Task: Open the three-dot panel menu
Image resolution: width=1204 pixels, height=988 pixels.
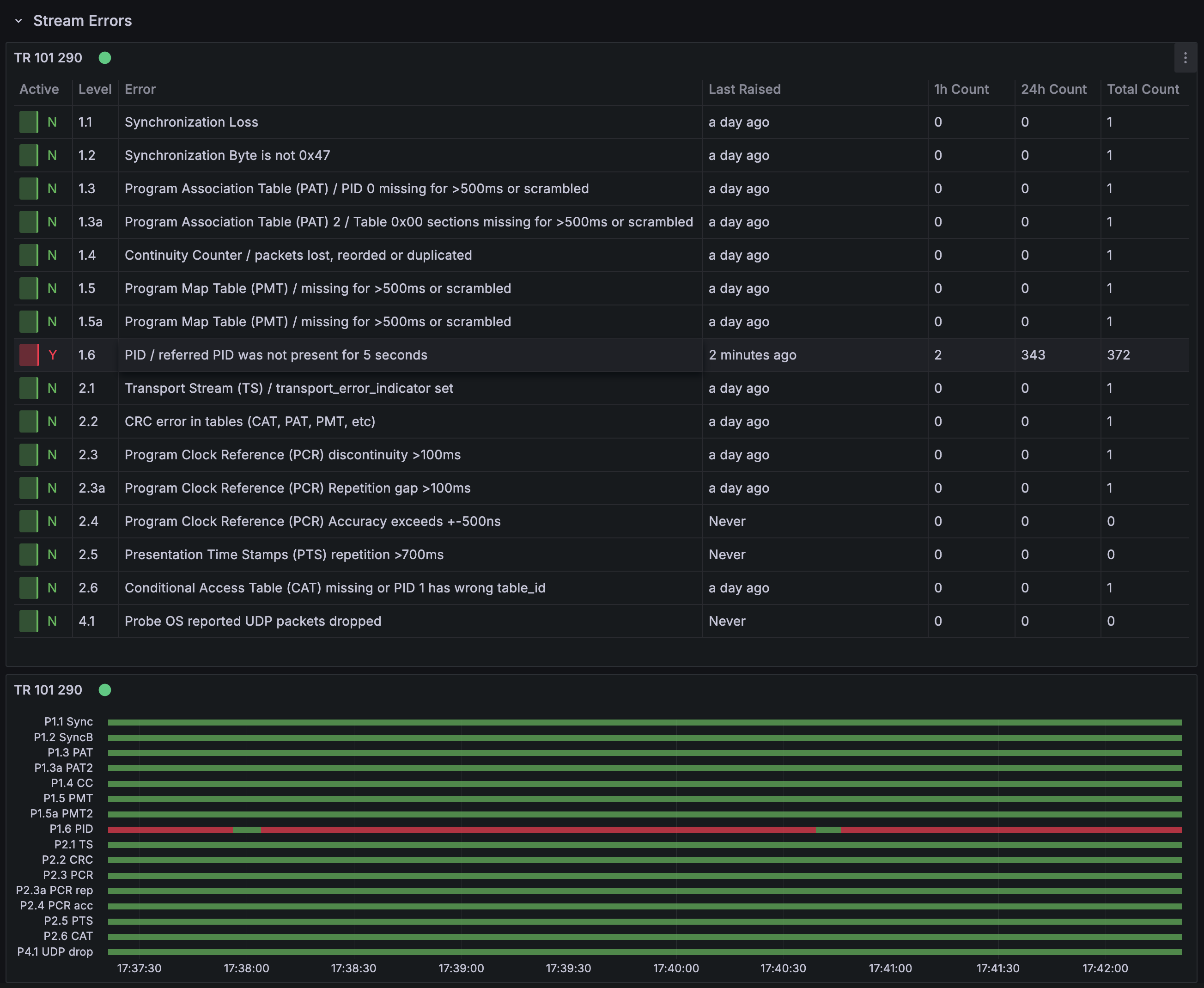Action: (1185, 58)
